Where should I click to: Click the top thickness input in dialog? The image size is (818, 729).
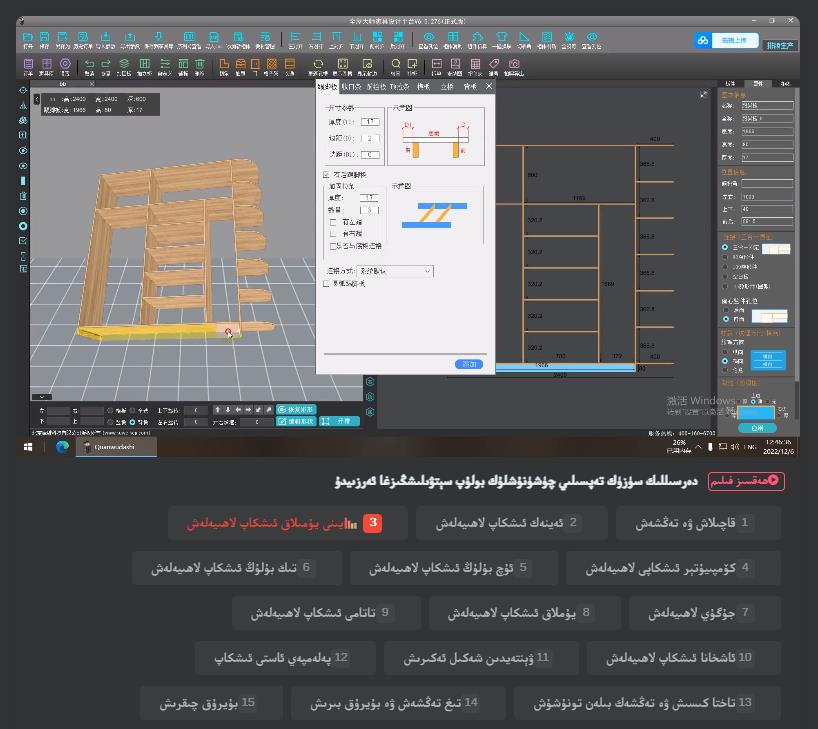(x=370, y=122)
